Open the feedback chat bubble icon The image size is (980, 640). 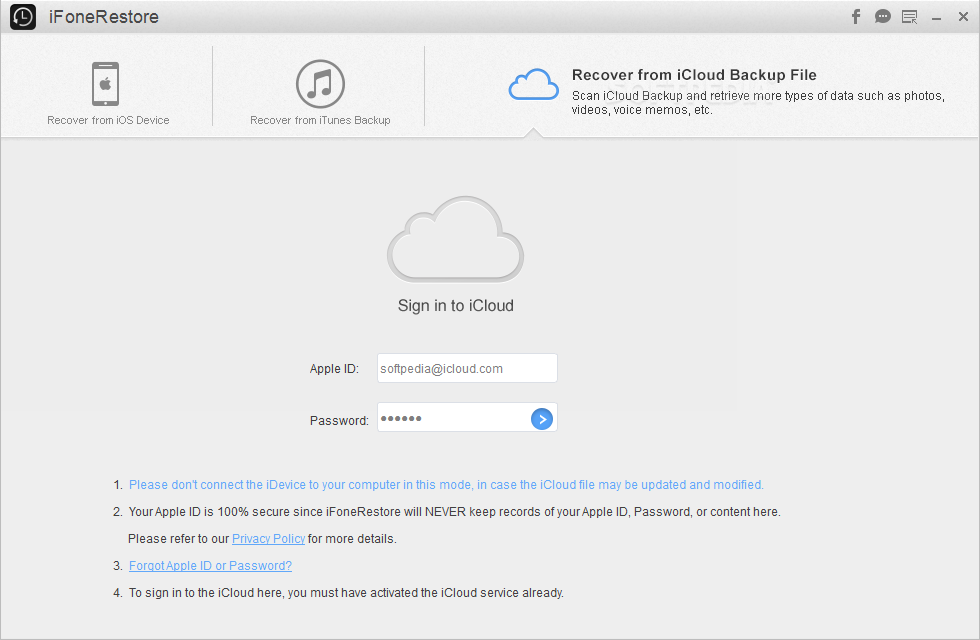(882, 17)
